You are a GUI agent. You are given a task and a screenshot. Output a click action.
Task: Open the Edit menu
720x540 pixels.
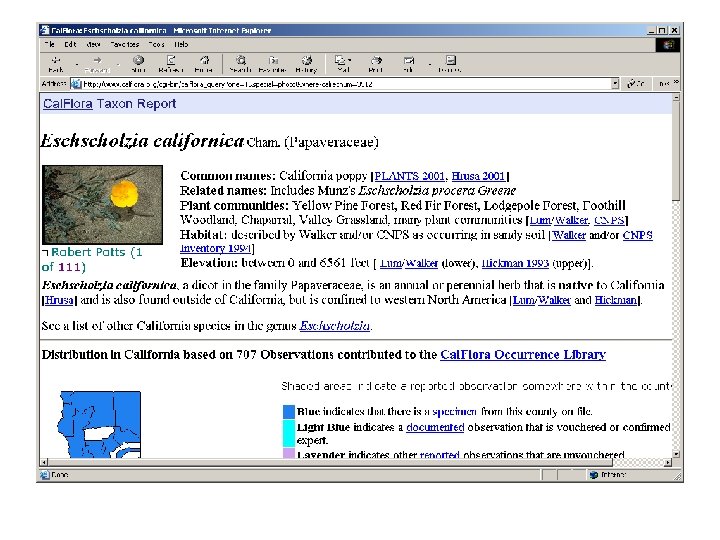click(70, 45)
